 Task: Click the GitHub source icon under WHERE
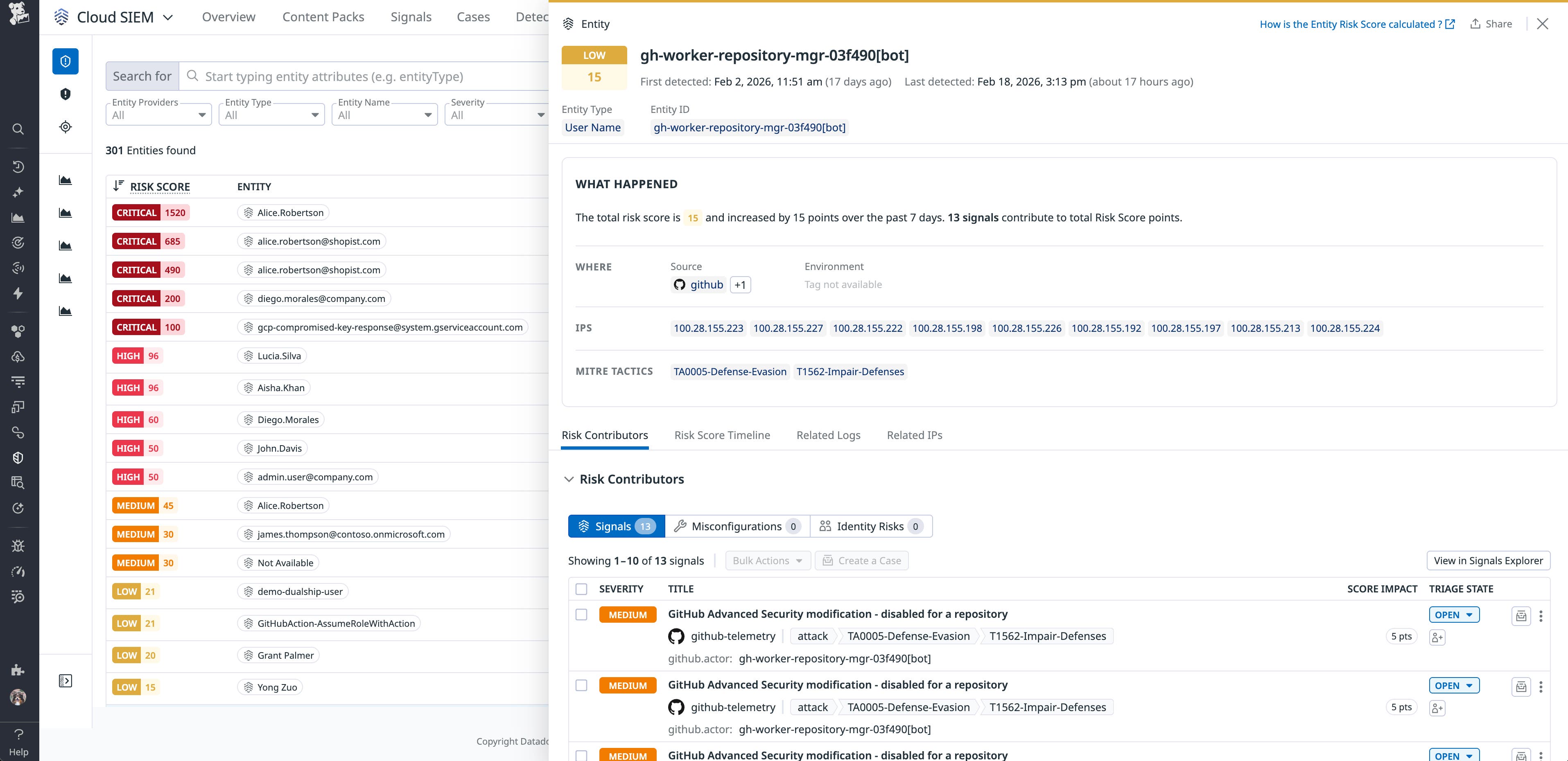pyautogui.click(x=679, y=284)
